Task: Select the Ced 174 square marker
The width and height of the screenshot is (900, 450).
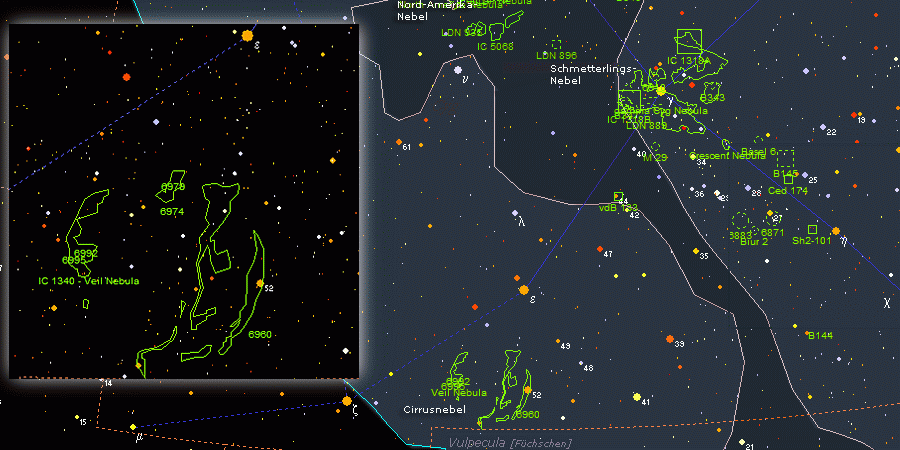Action: (787, 179)
